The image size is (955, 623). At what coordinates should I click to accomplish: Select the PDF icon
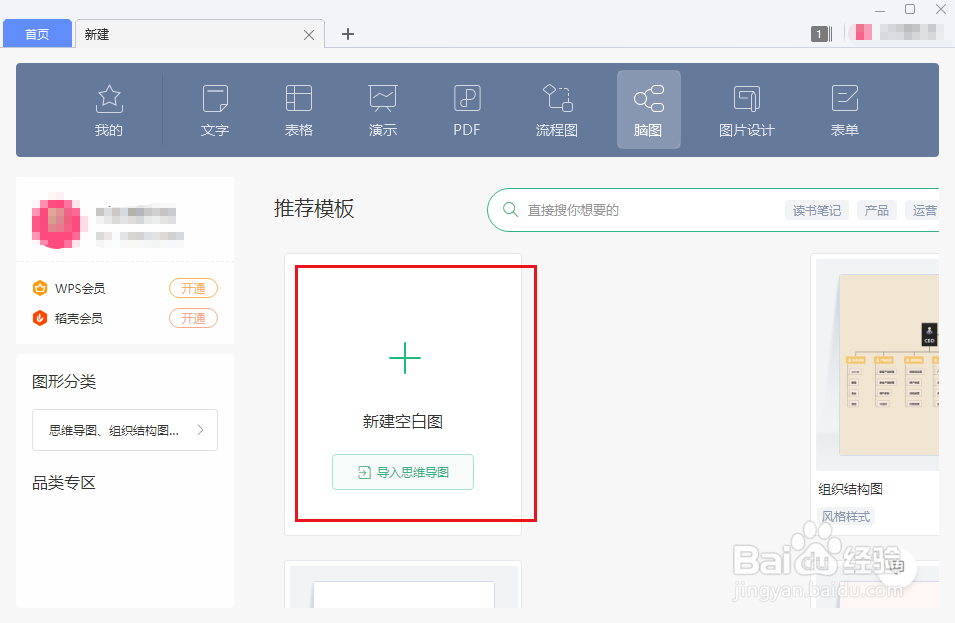tap(467, 98)
